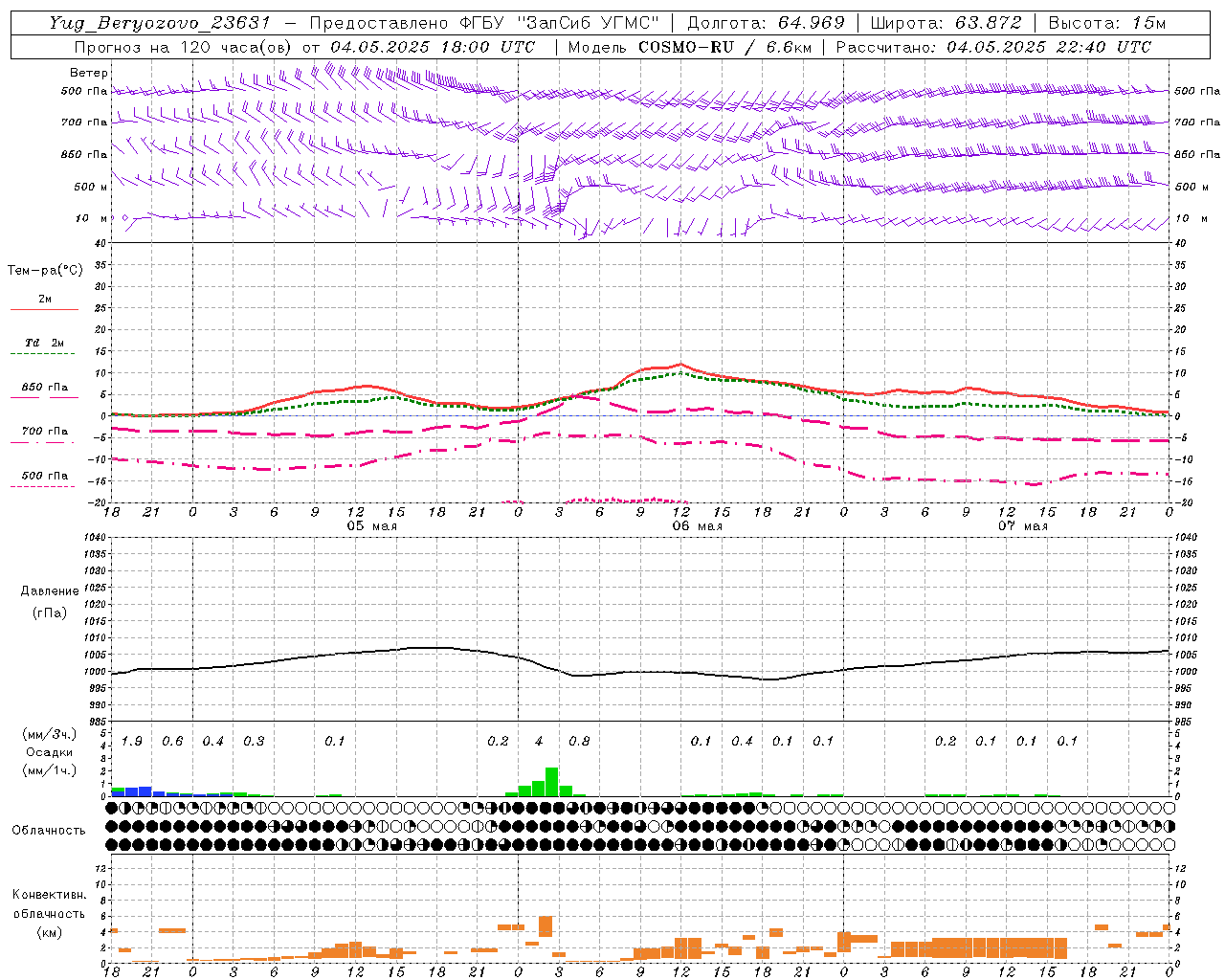The width and height of the screenshot is (1225, 980).
Task: Click the 500 м wind level label on the left
Action: (91, 187)
